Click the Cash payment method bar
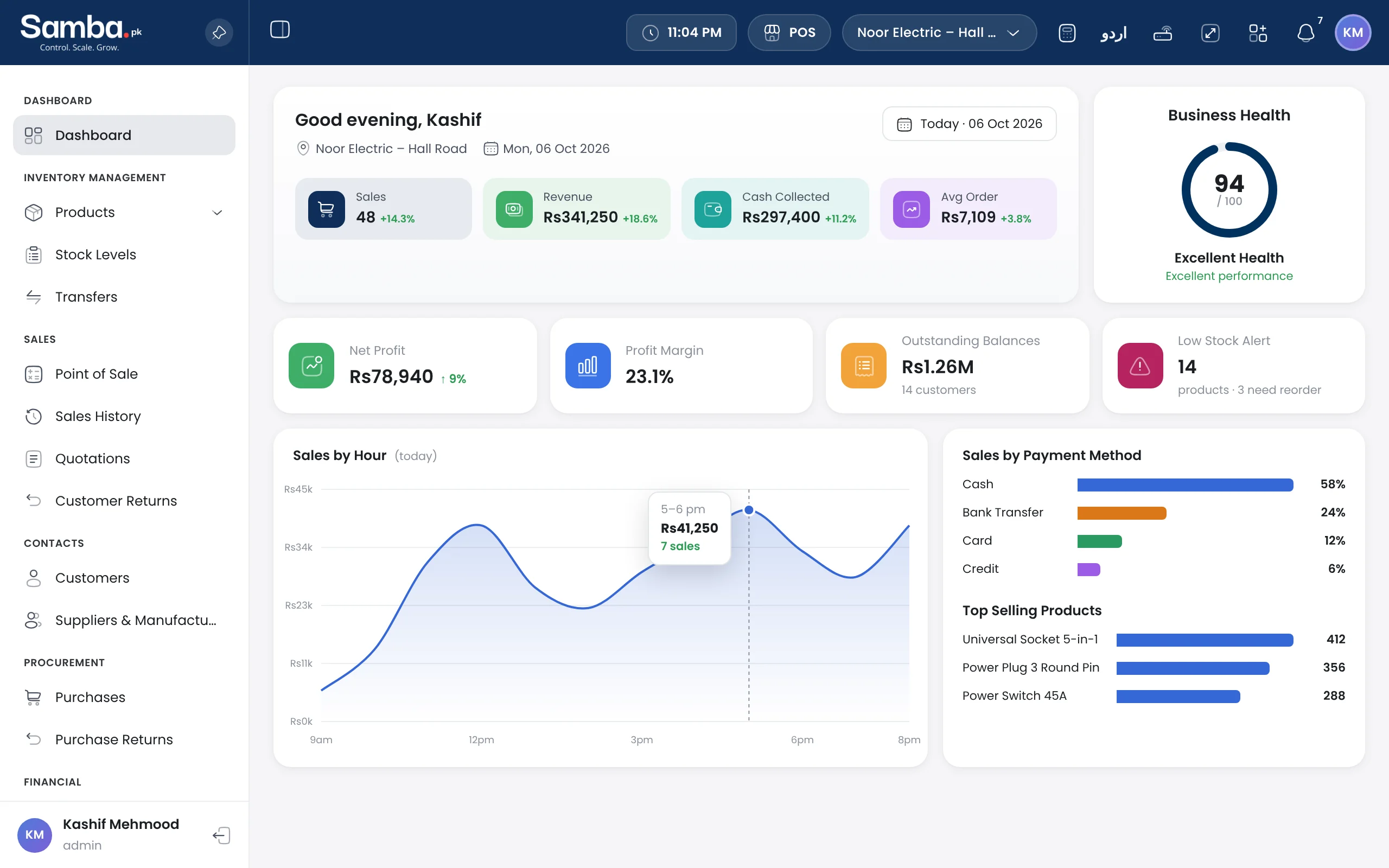Image resolution: width=1389 pixels, height=868 pixels. point(1184,484)
